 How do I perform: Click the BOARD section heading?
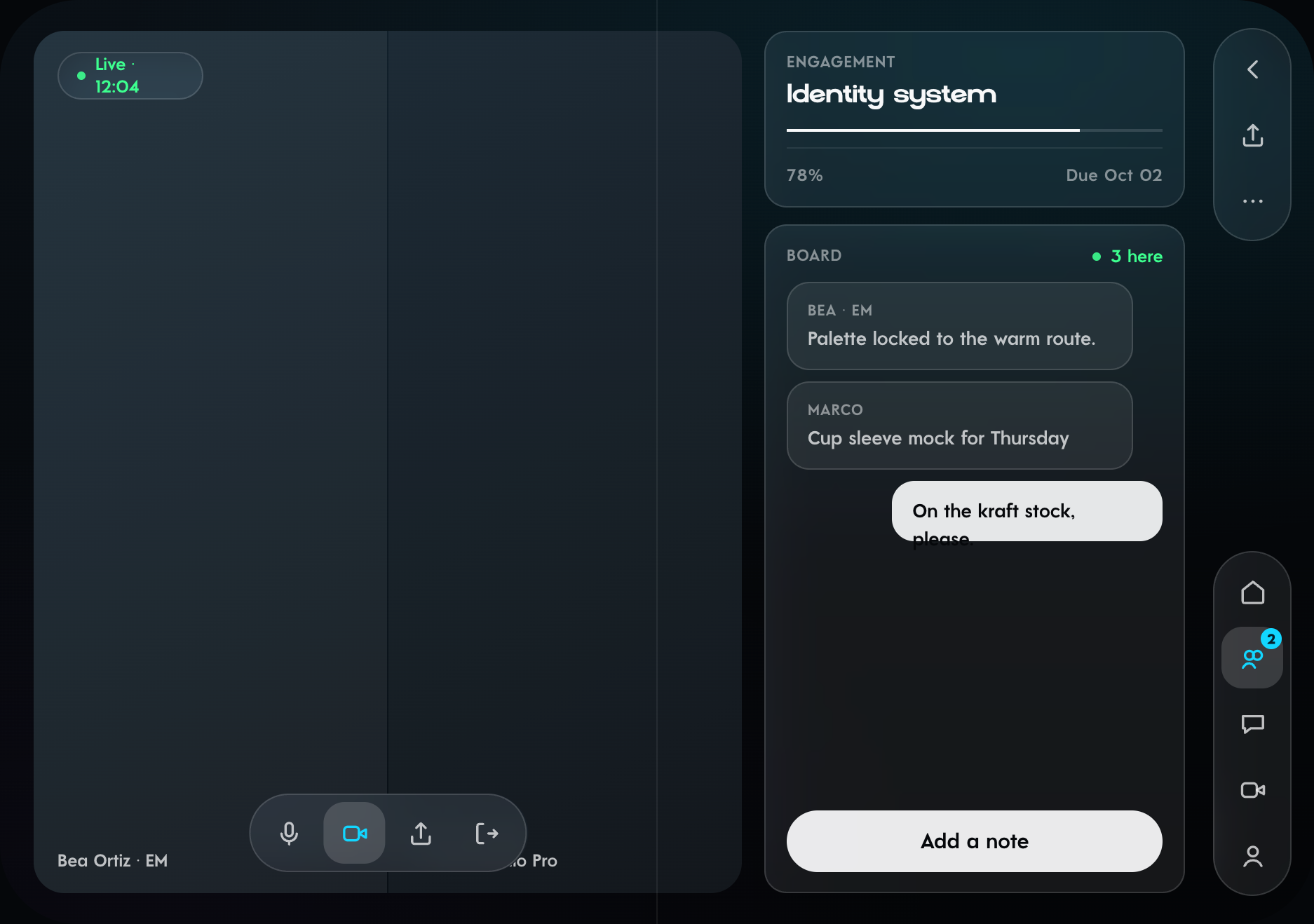click(x=813, y=255)
